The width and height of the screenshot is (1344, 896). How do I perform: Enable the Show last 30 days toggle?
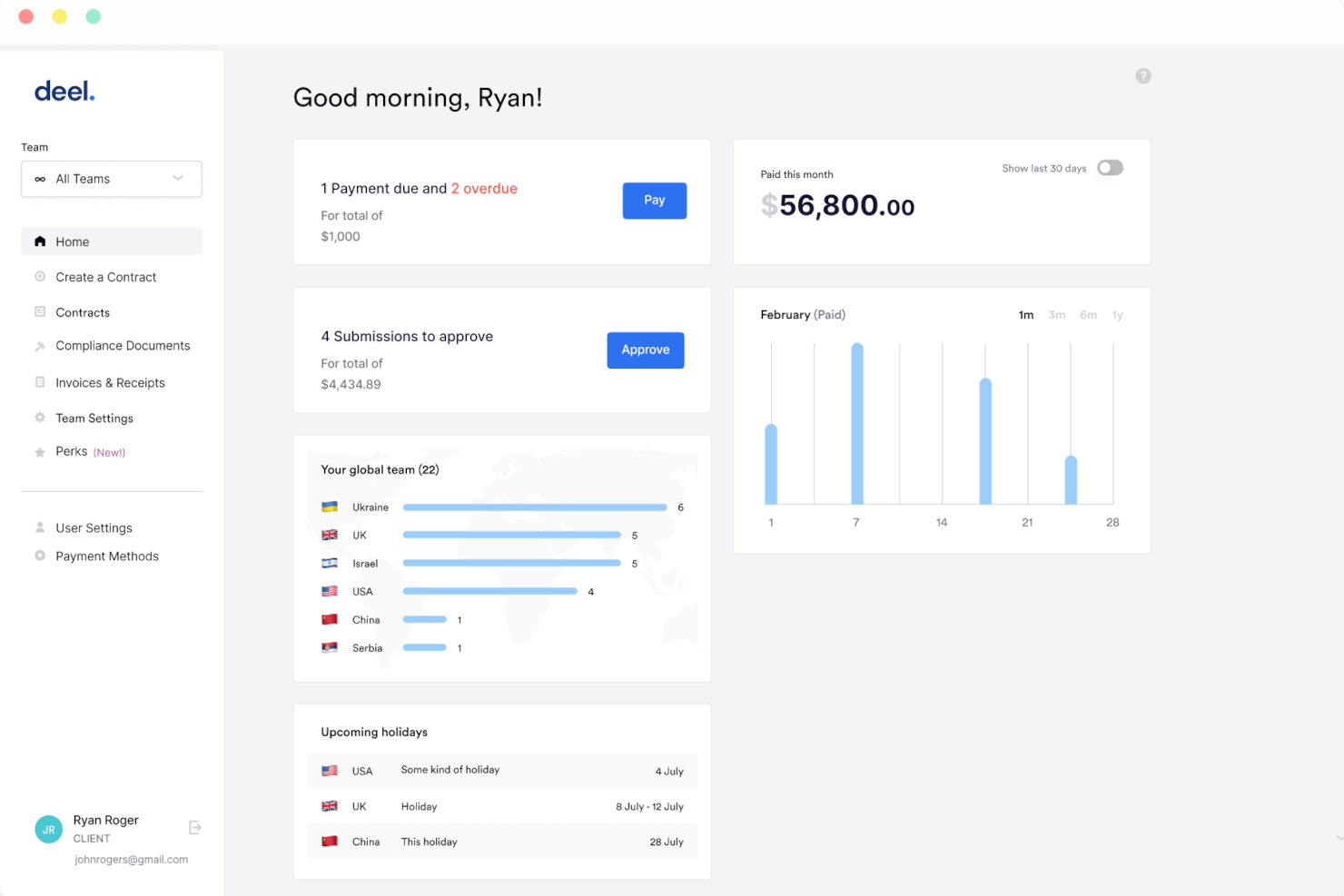(1110, 168)
